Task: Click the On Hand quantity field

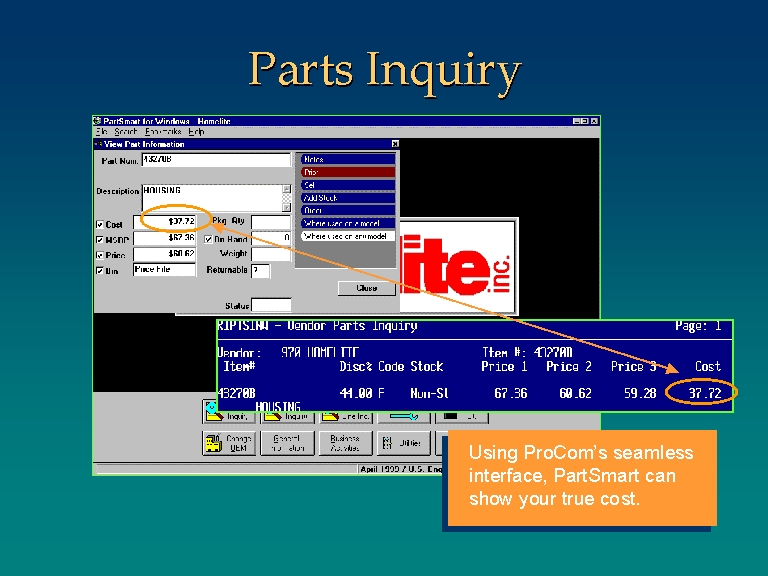Action: [x=271, y=238]
